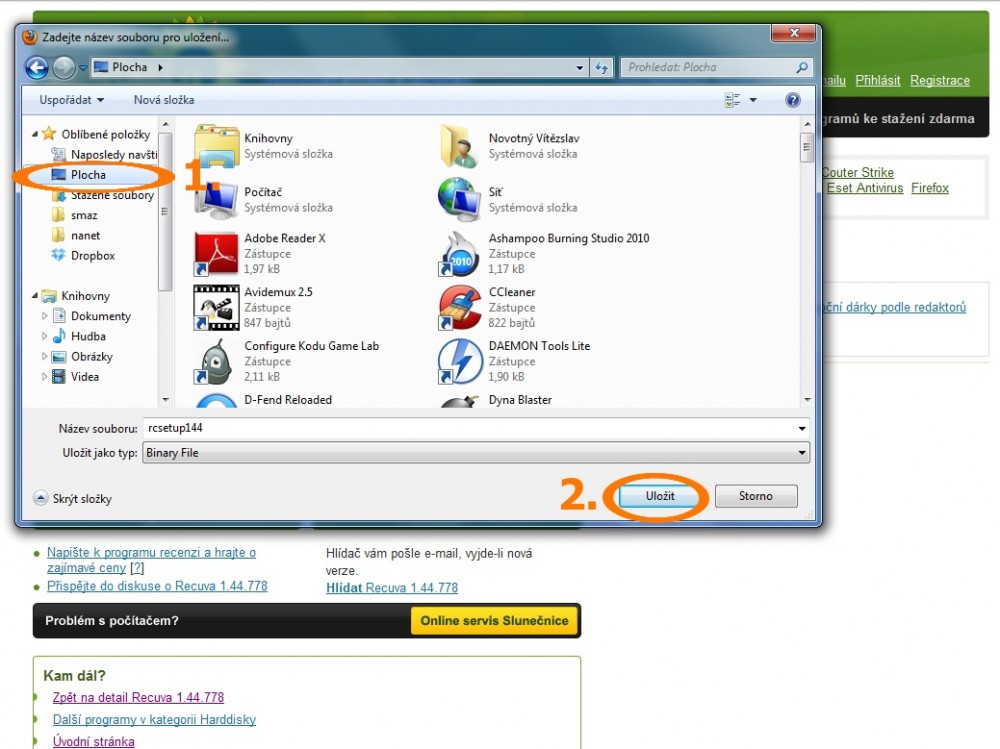Select the CCleaner shortcut icon
1000x749 pixels.
pyautogui.click(x=459, y=308)
